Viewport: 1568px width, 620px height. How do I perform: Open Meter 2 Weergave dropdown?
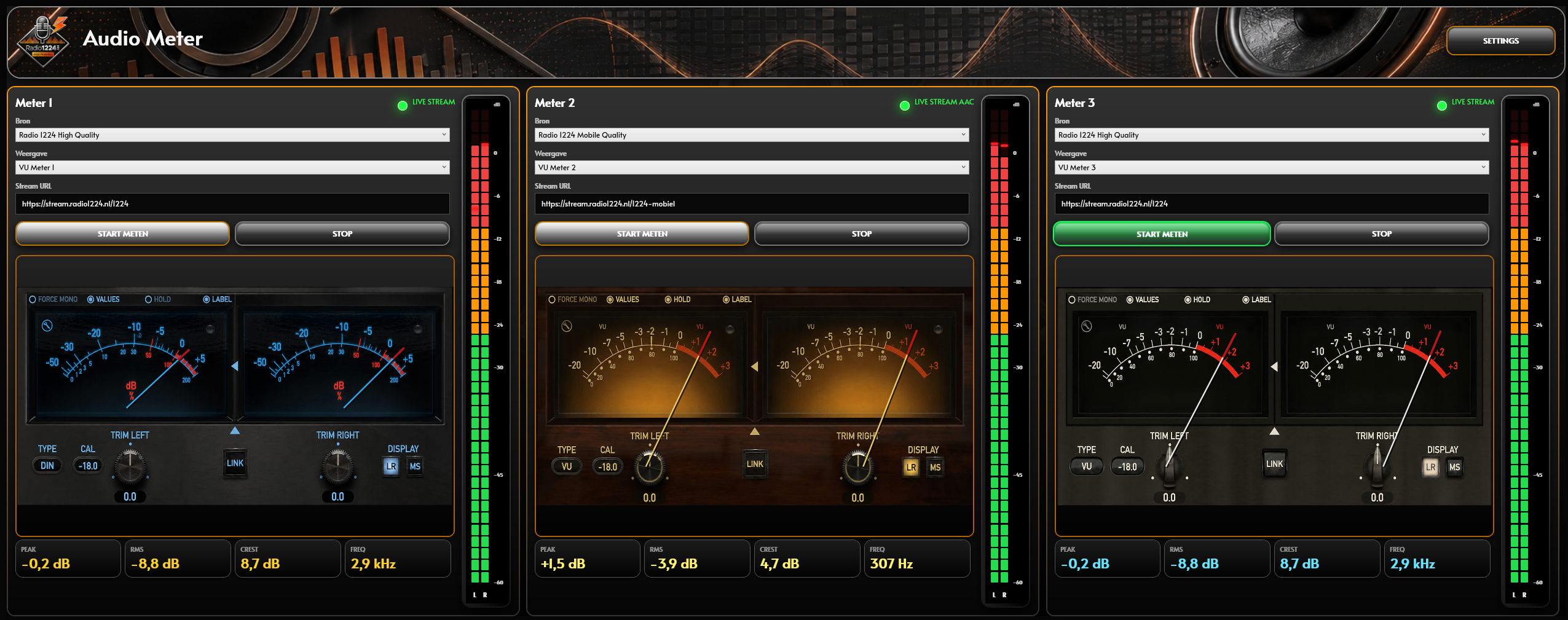tap(752, 167)
